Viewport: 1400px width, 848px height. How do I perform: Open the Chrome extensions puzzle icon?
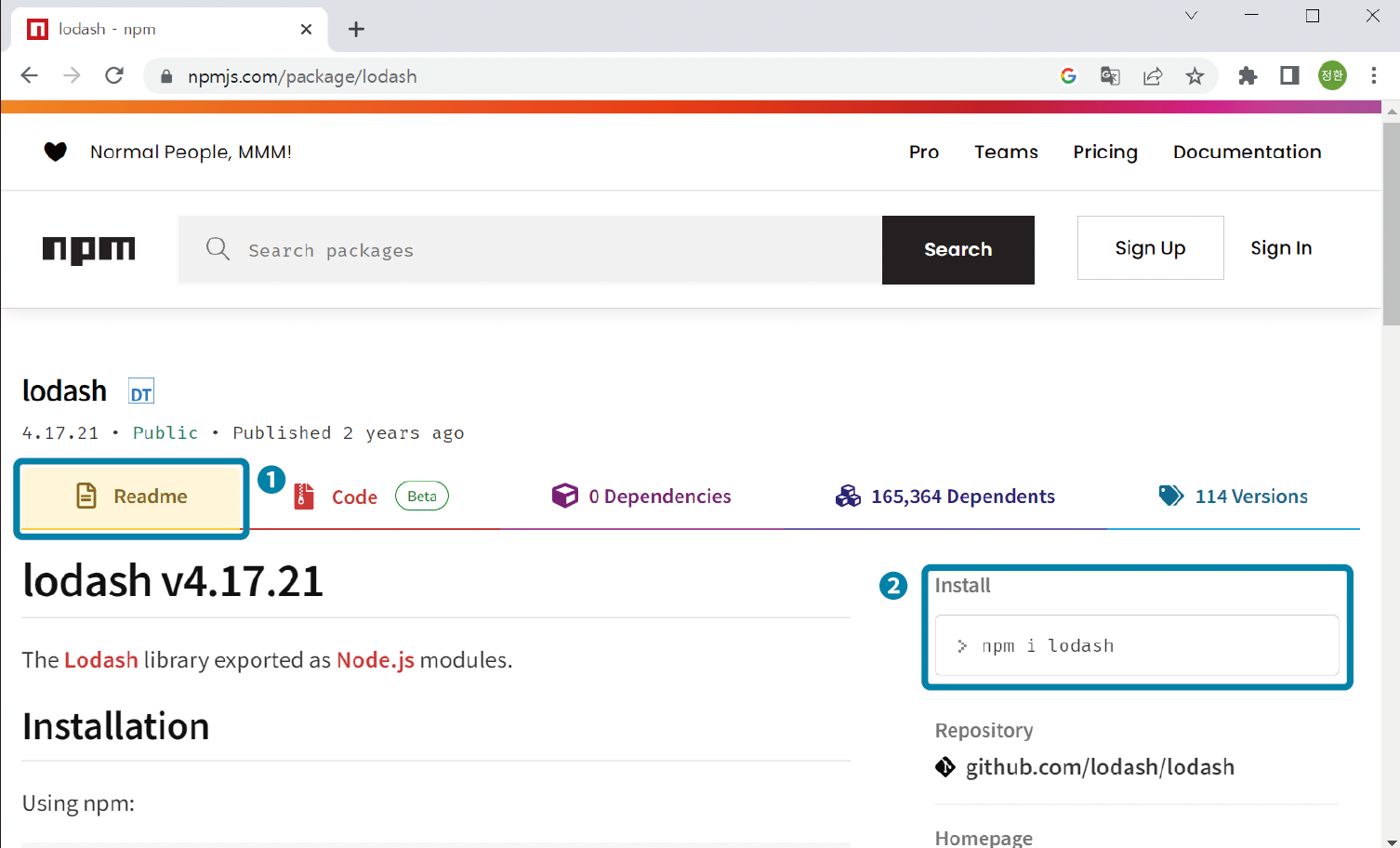click(1248, 76)
